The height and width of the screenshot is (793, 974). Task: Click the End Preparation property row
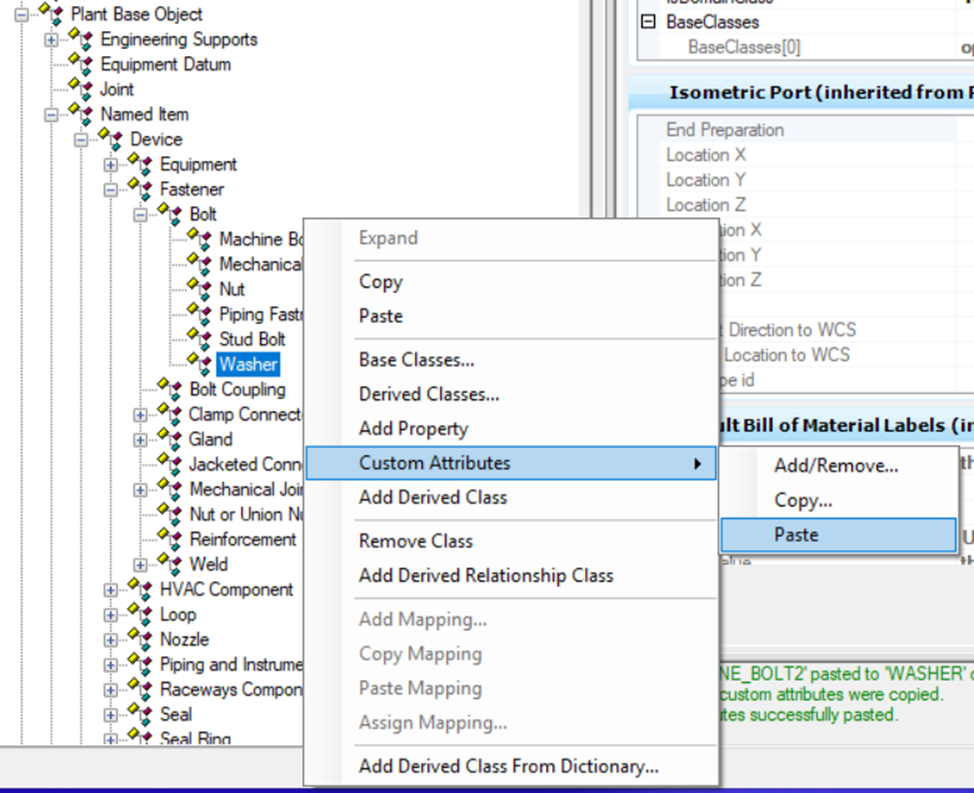[x=806, y=130]
